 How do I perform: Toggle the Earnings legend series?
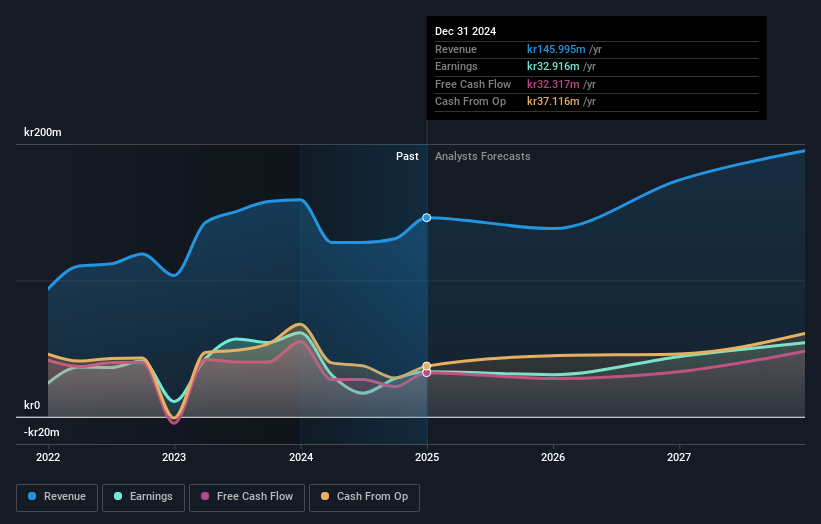[143, 497]
